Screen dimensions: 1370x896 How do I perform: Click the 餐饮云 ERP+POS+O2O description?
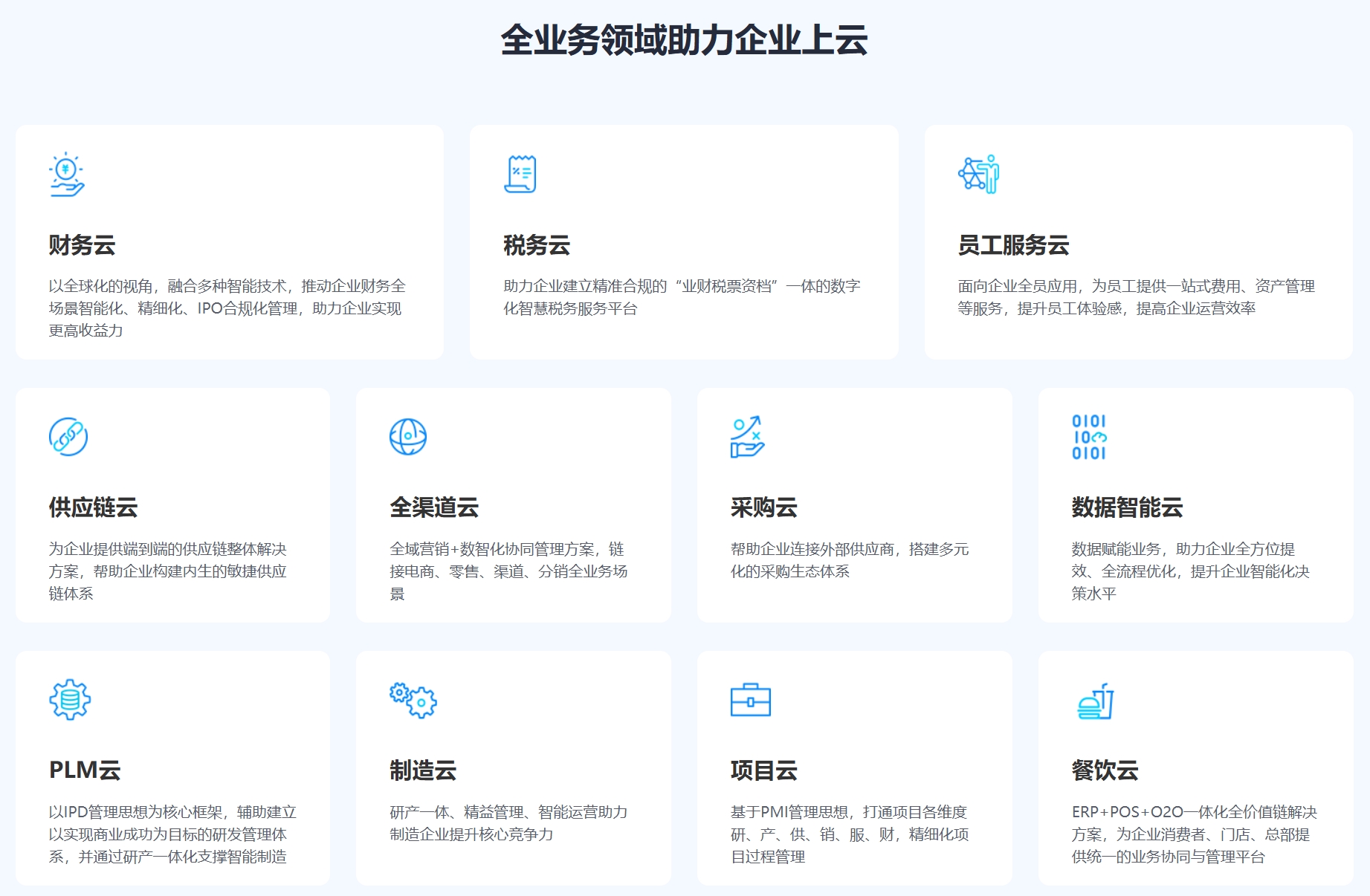point(1194,834)
